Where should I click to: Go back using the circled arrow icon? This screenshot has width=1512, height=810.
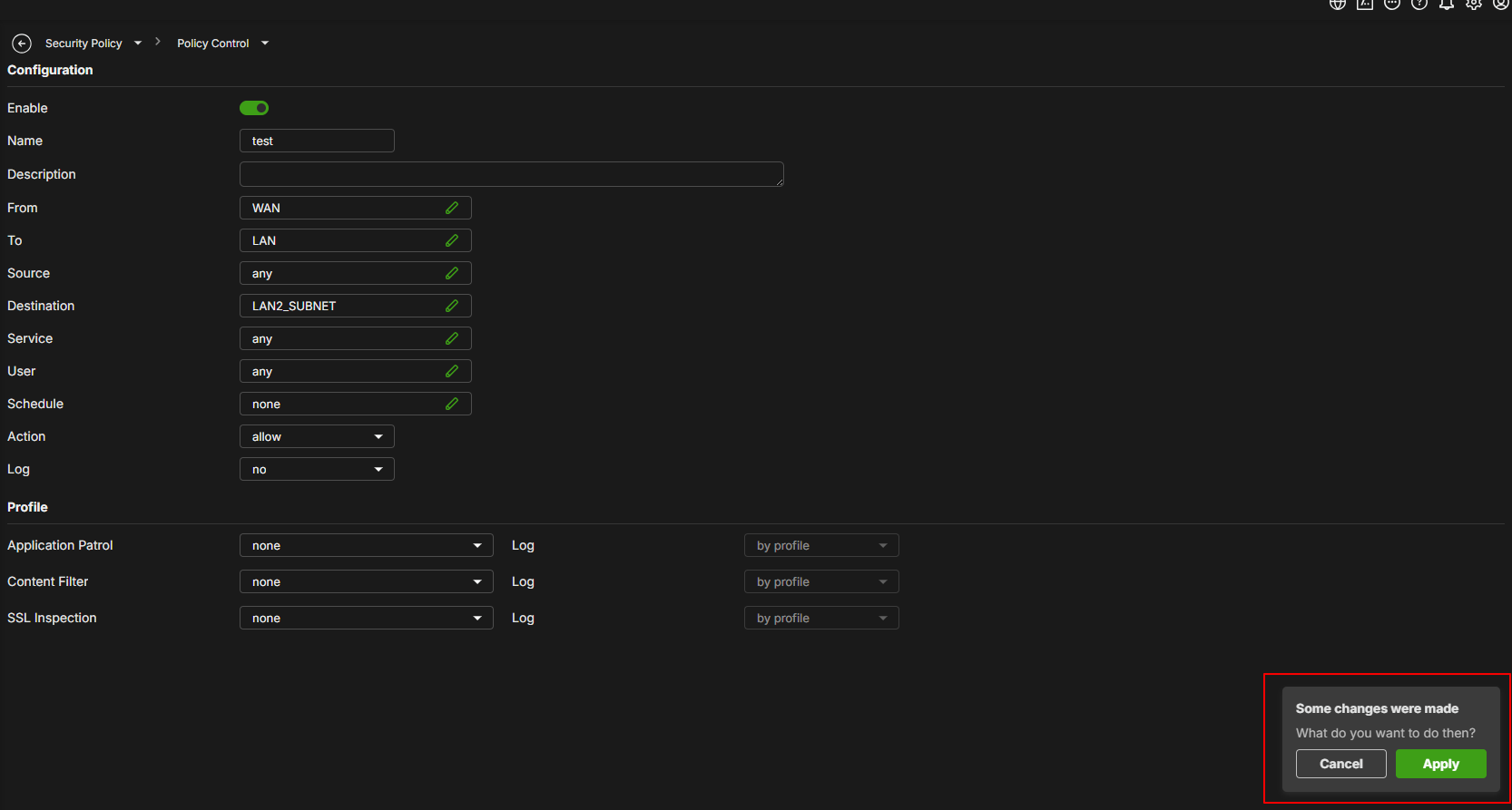tap(22, 44)
